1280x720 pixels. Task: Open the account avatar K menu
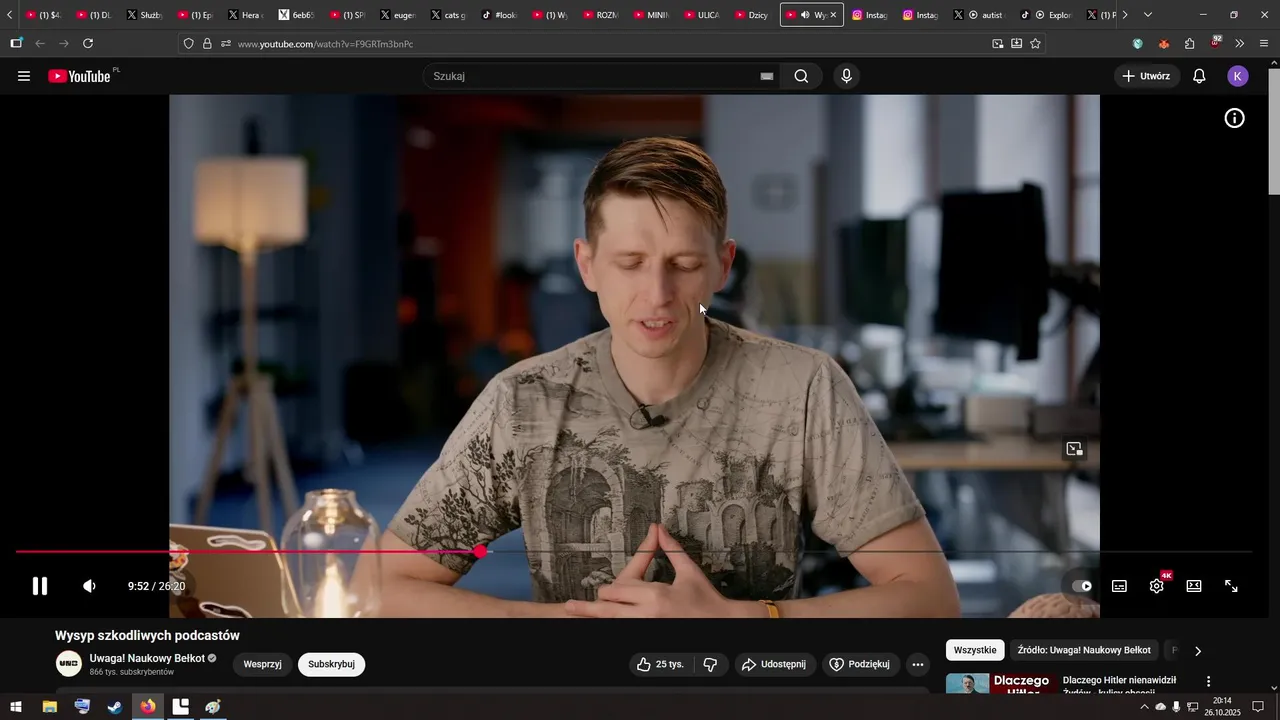(1238, 76)
